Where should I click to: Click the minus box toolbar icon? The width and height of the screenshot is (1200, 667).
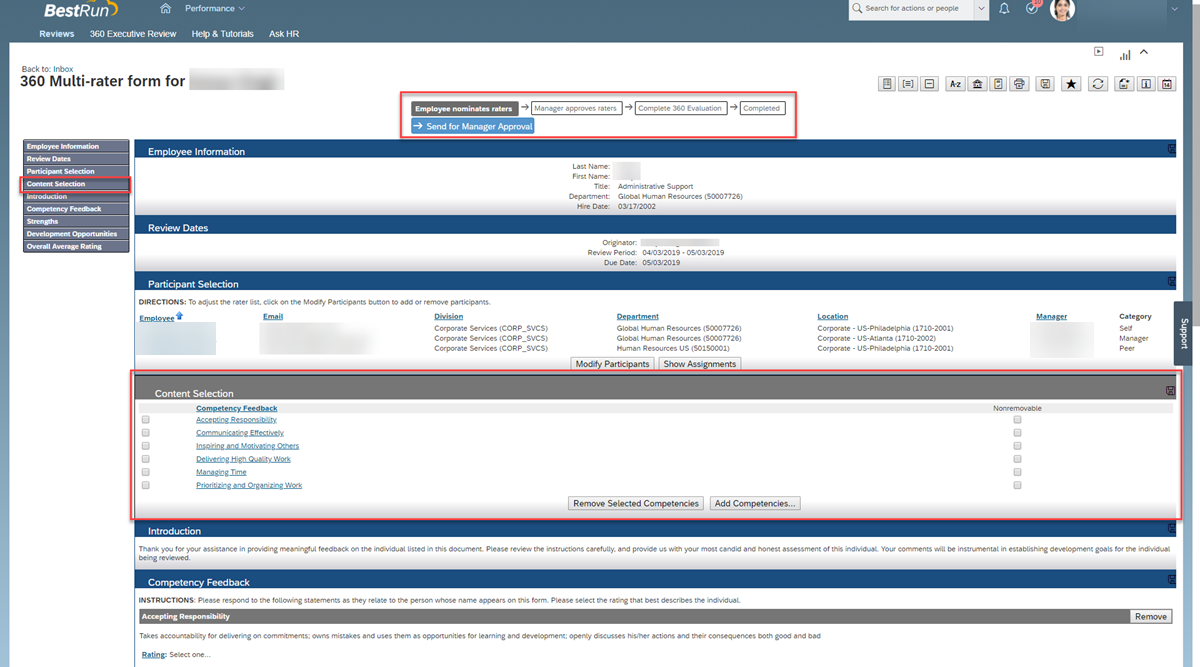(929, 84)
